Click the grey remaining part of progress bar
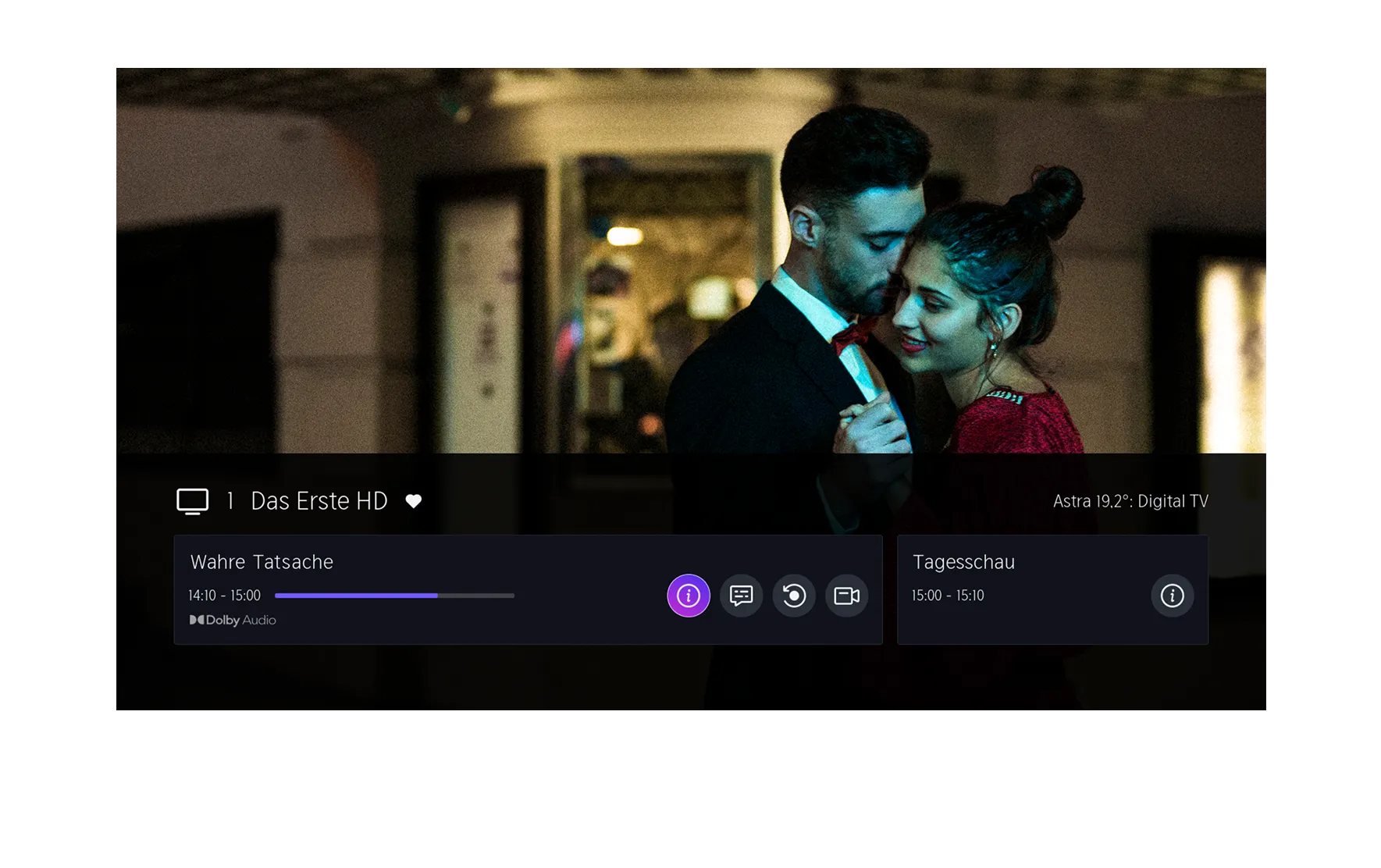The height and width of the screenshot is (868, 1381). pos(476,596)
